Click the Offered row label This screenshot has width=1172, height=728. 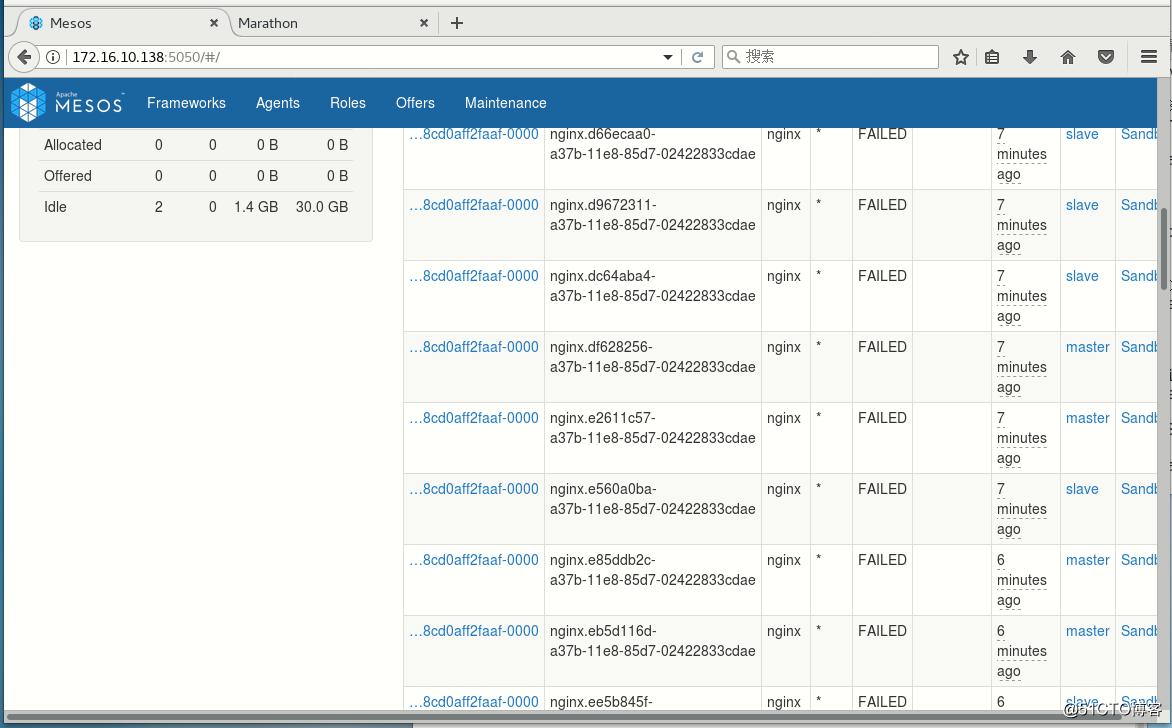(x=67, y=176)
